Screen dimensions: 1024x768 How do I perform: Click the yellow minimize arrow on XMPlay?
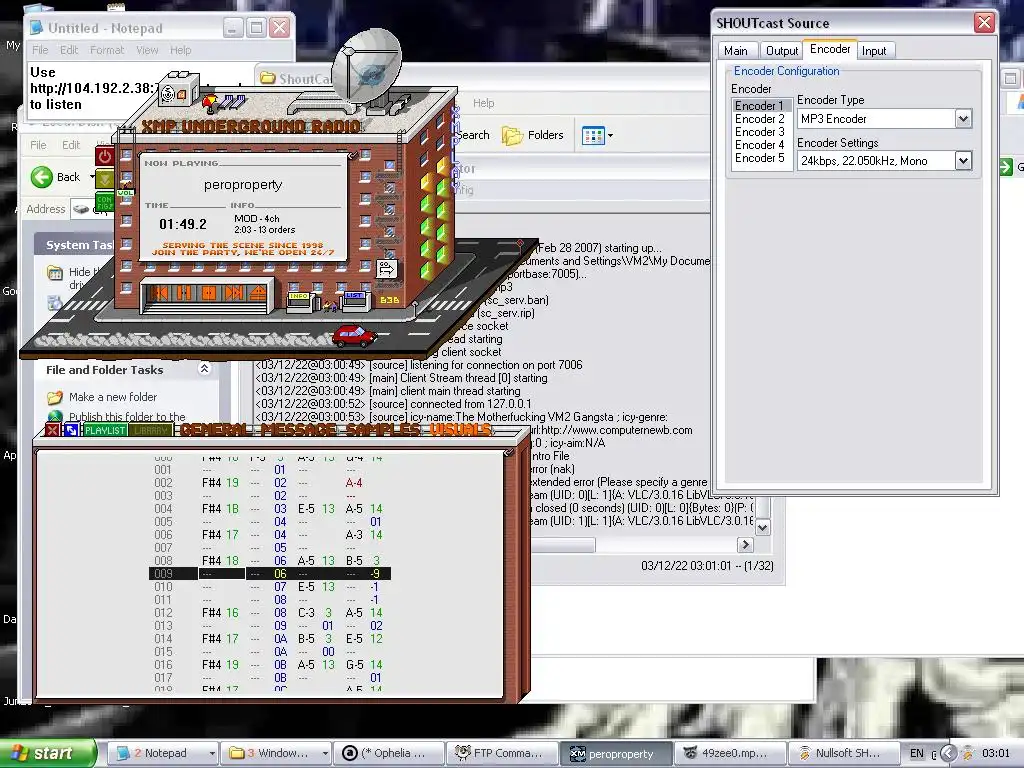click(x=104, y=178)
